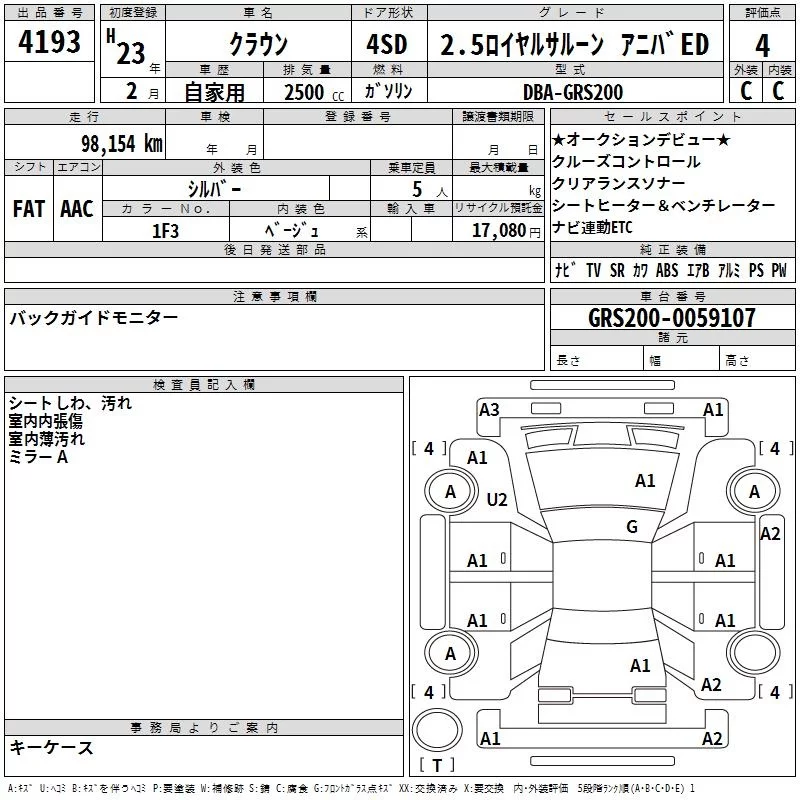This screenshot has height=800, width=800.
Task: Select lot number 4193
Action: coord(49,43)
